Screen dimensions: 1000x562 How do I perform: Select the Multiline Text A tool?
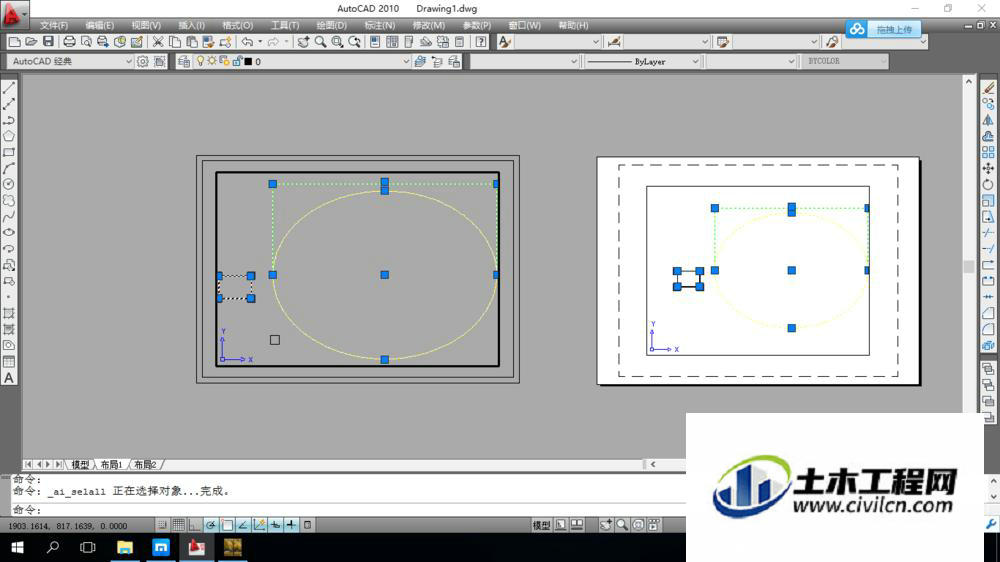point(9,378)
